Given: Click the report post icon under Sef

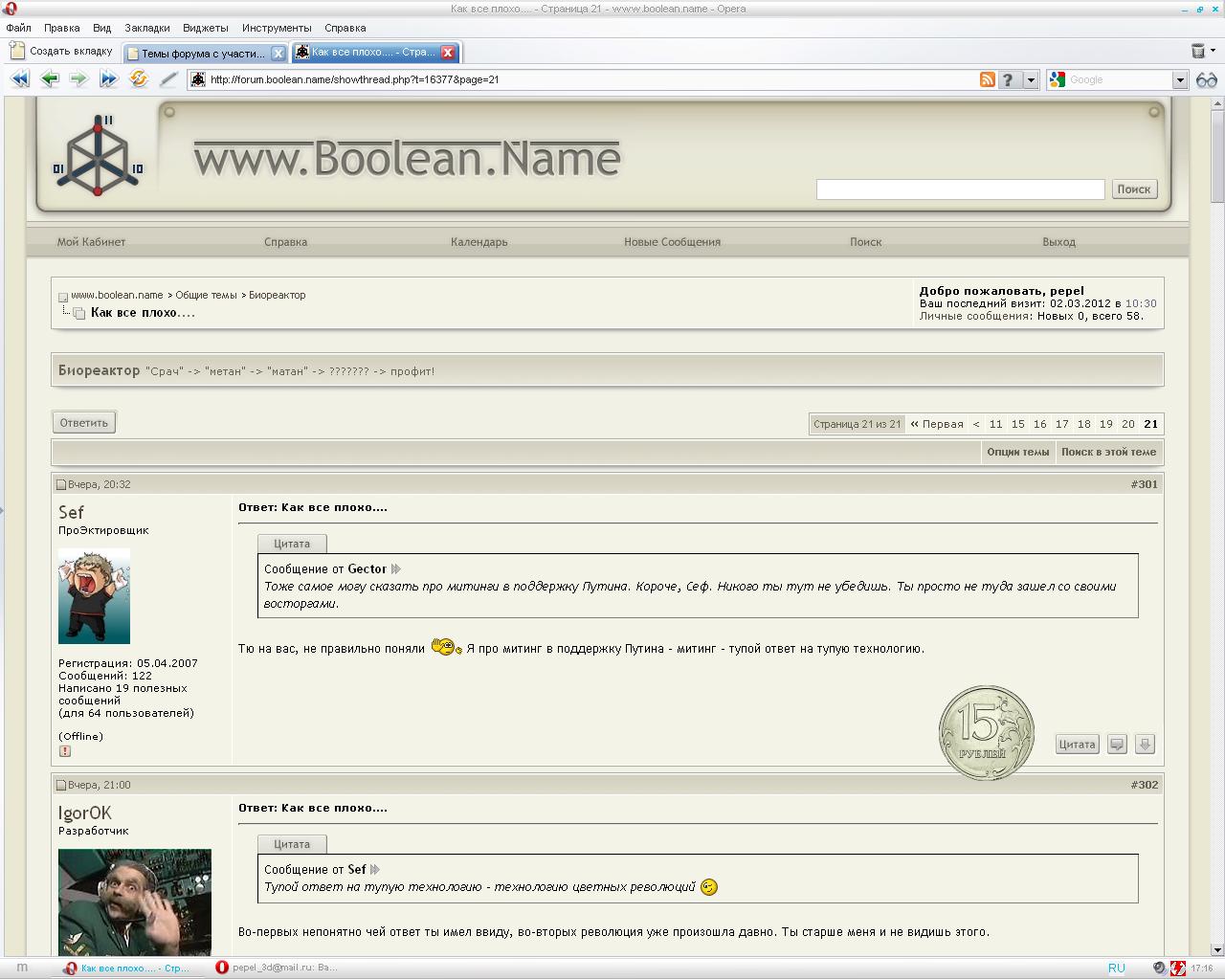Looking at the screenshot, I should coord(65,751).
